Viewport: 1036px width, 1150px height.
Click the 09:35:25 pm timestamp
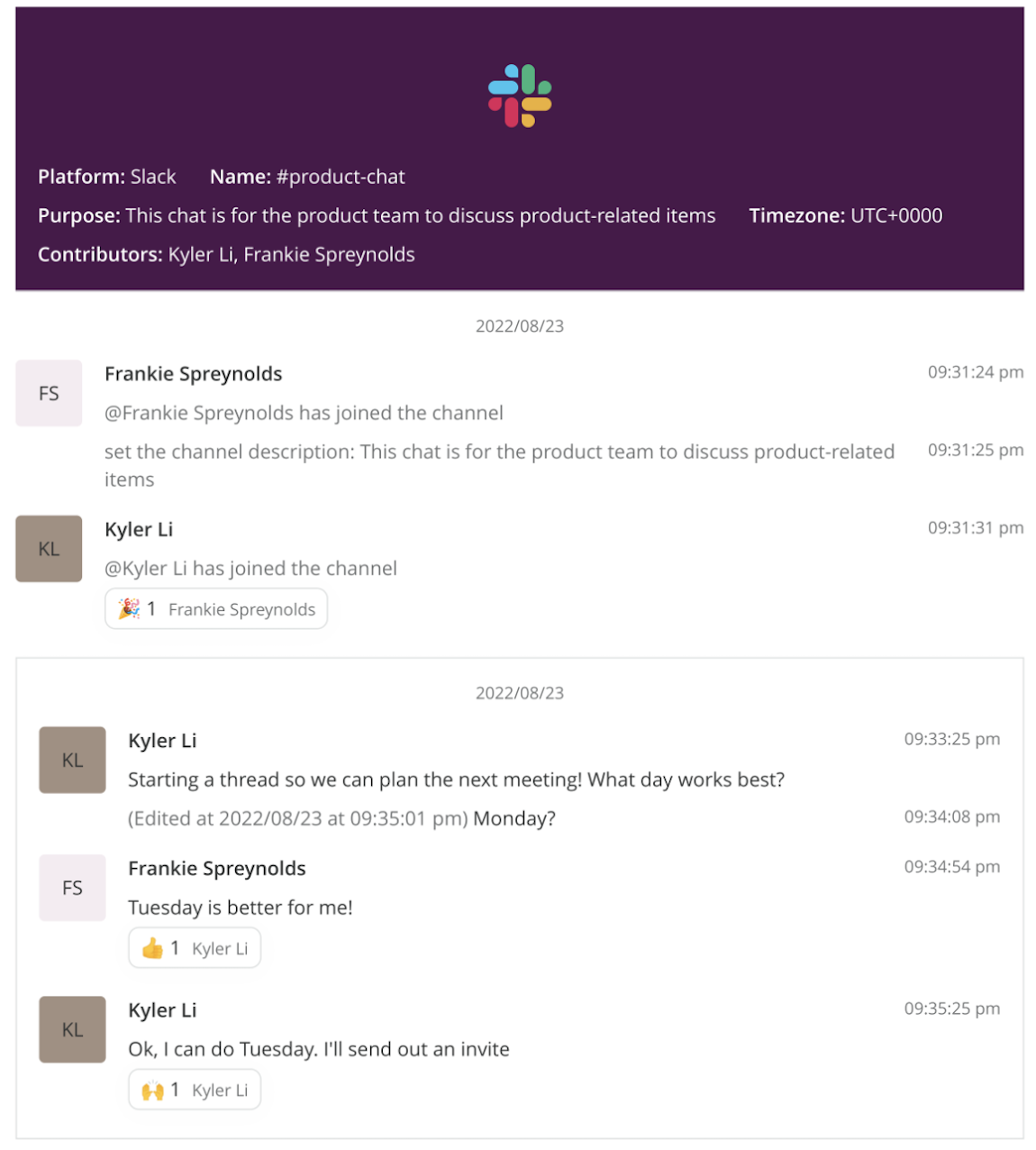pos(952,1009)
